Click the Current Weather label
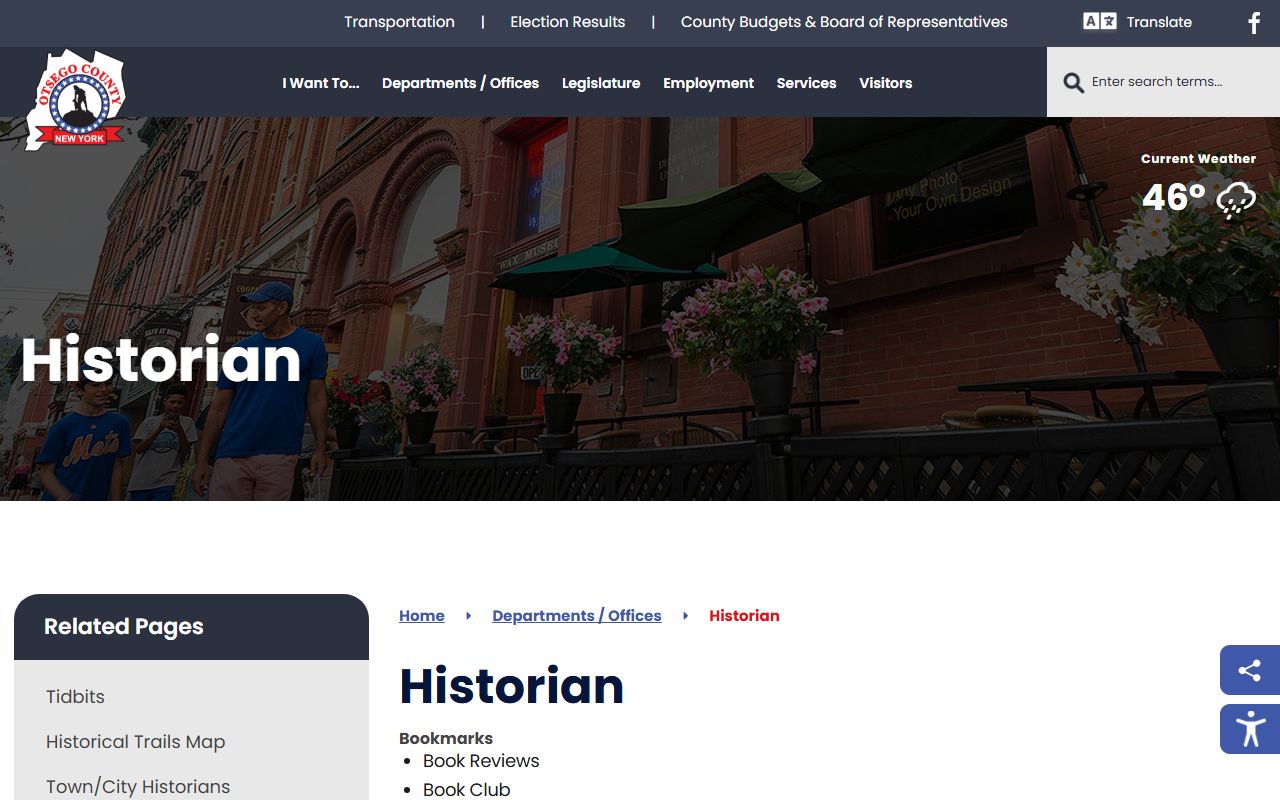The image size is (1280, 800). [x=1198, y=158]
